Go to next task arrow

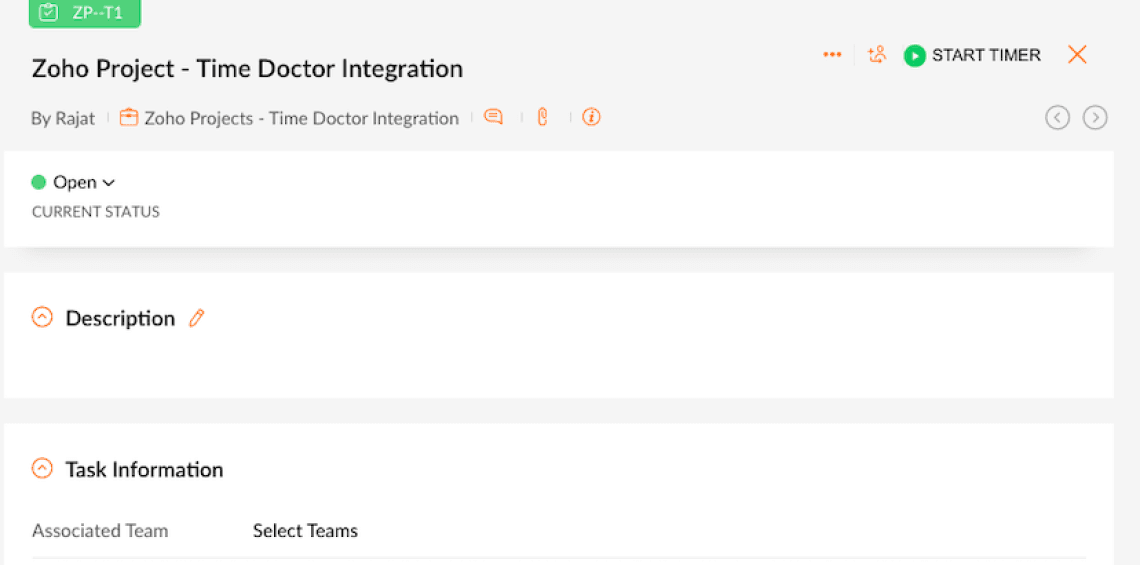coord(1095,118)
